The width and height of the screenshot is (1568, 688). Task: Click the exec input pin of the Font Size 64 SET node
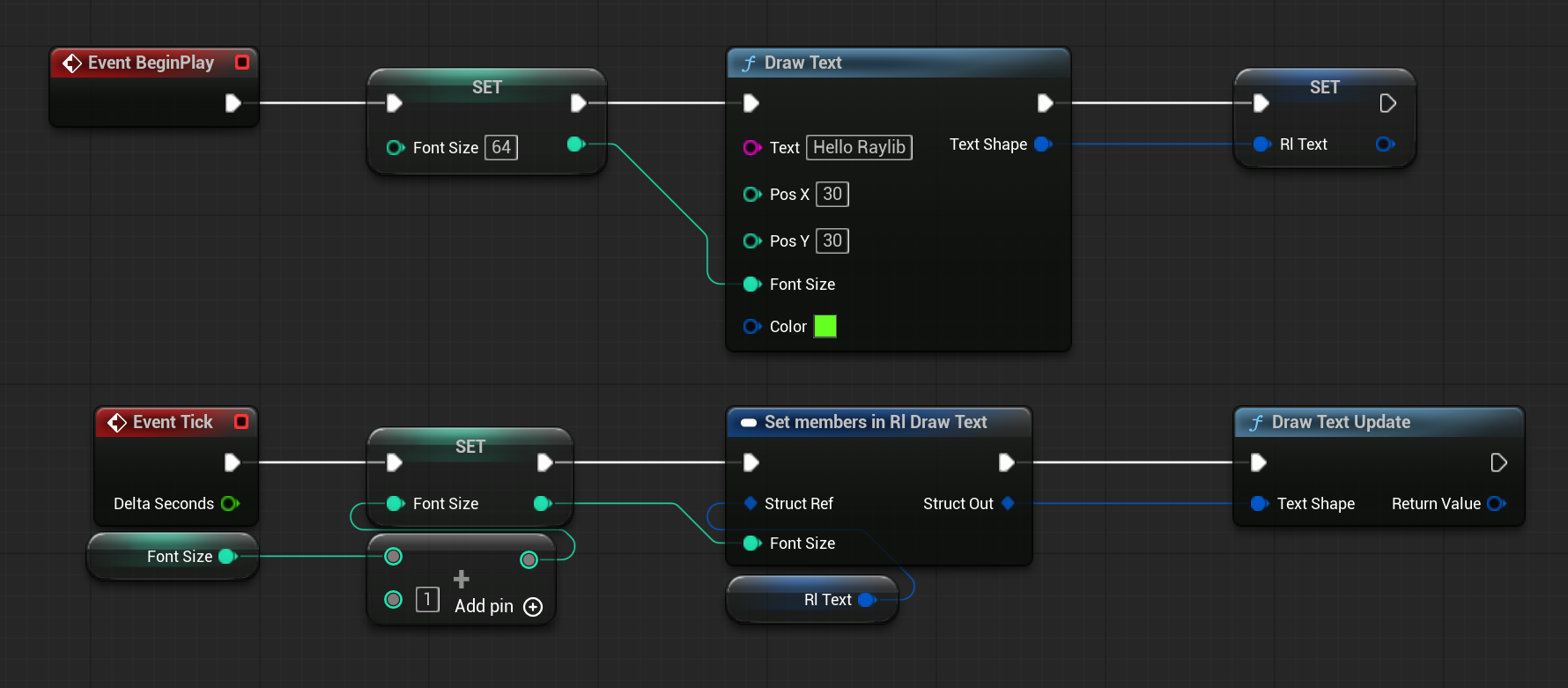(x=395, y=103)
